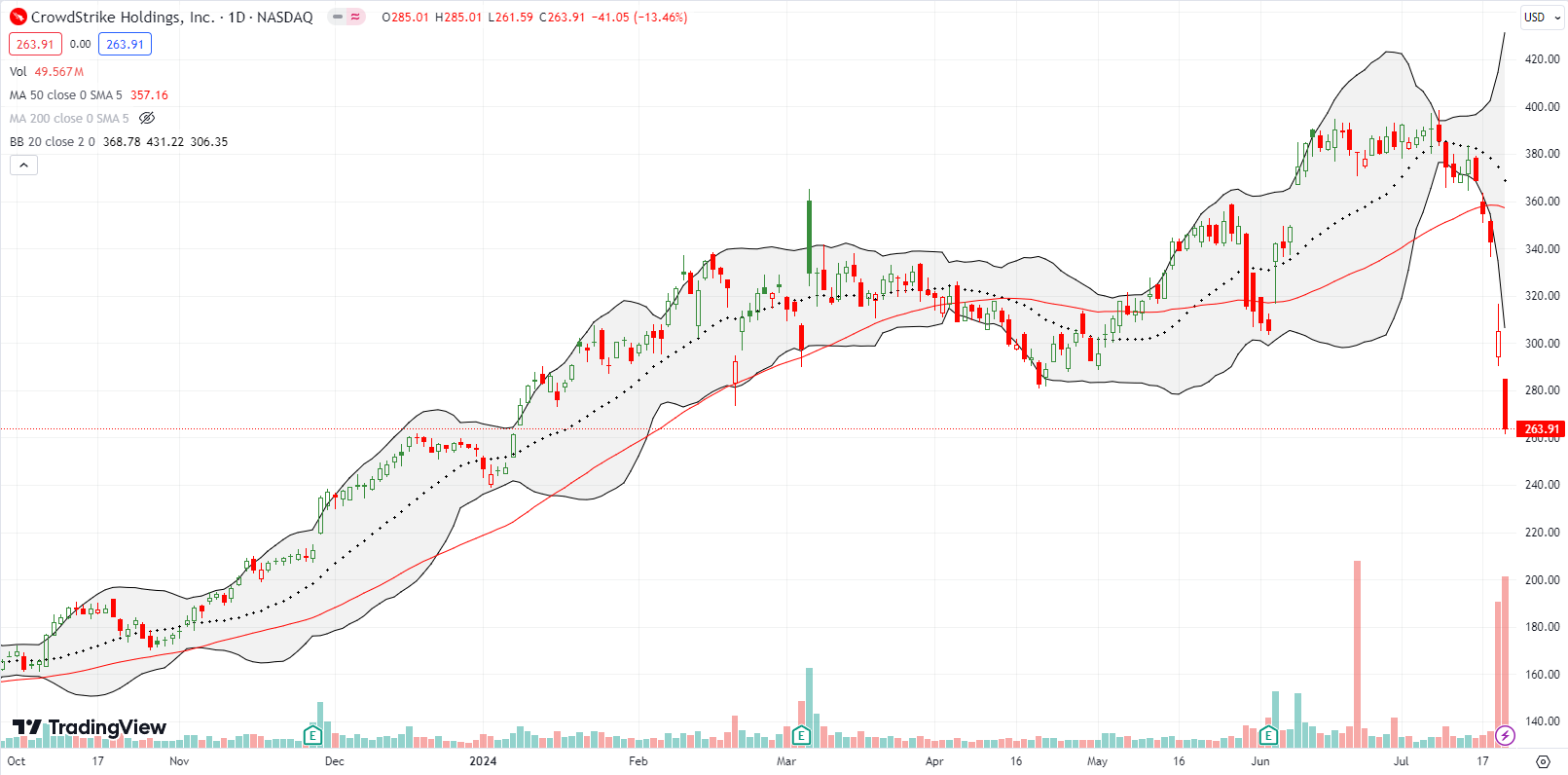This screenshot has height=775, width=1568.
Task: Click the L261.59 low price value
Action: pos(509,17)
